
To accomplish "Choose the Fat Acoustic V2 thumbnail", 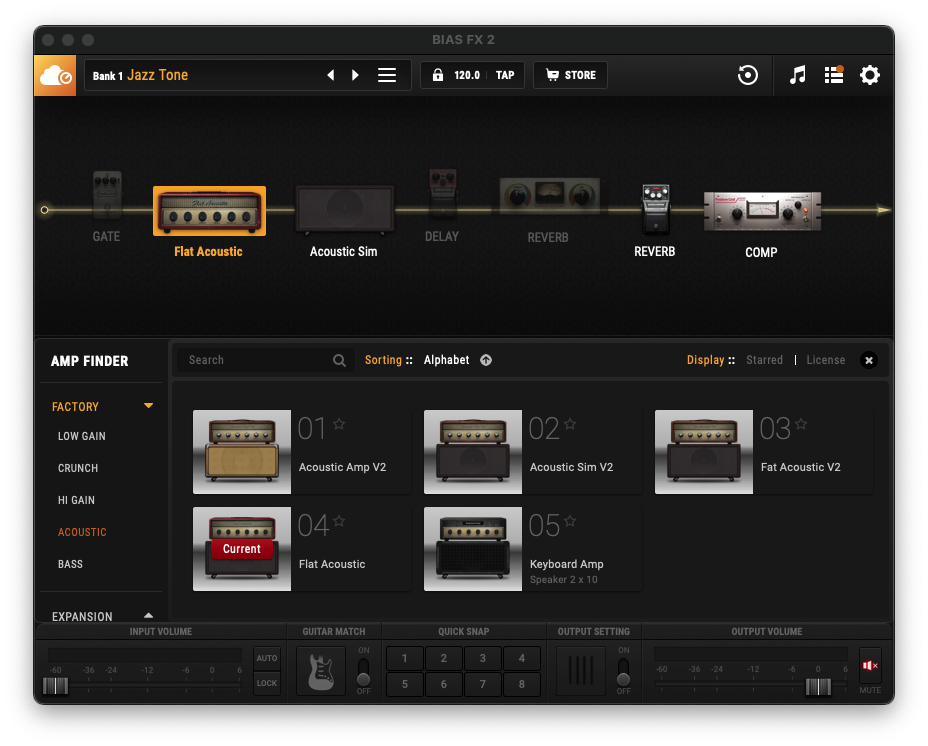I will coord(704,452).
